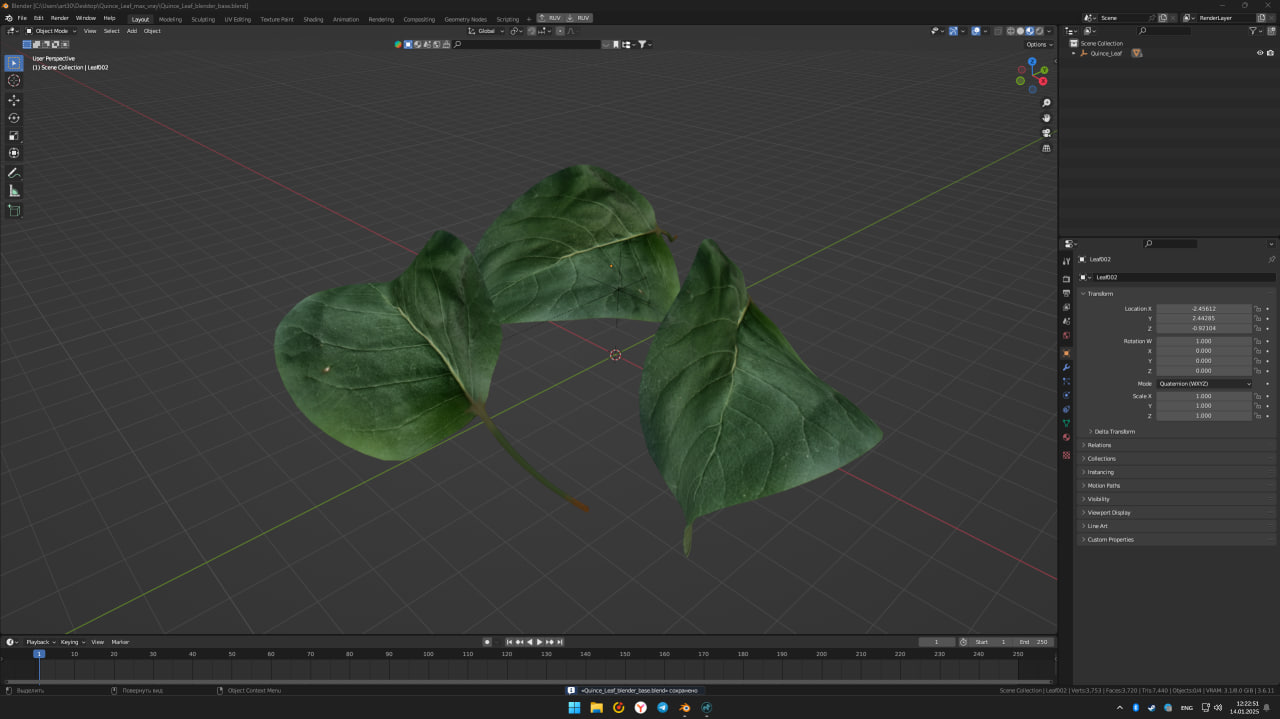This screenshot has width=1280, height=719.
Task: Click the Scale Z value field
Action: click(x=1204, y=416)
